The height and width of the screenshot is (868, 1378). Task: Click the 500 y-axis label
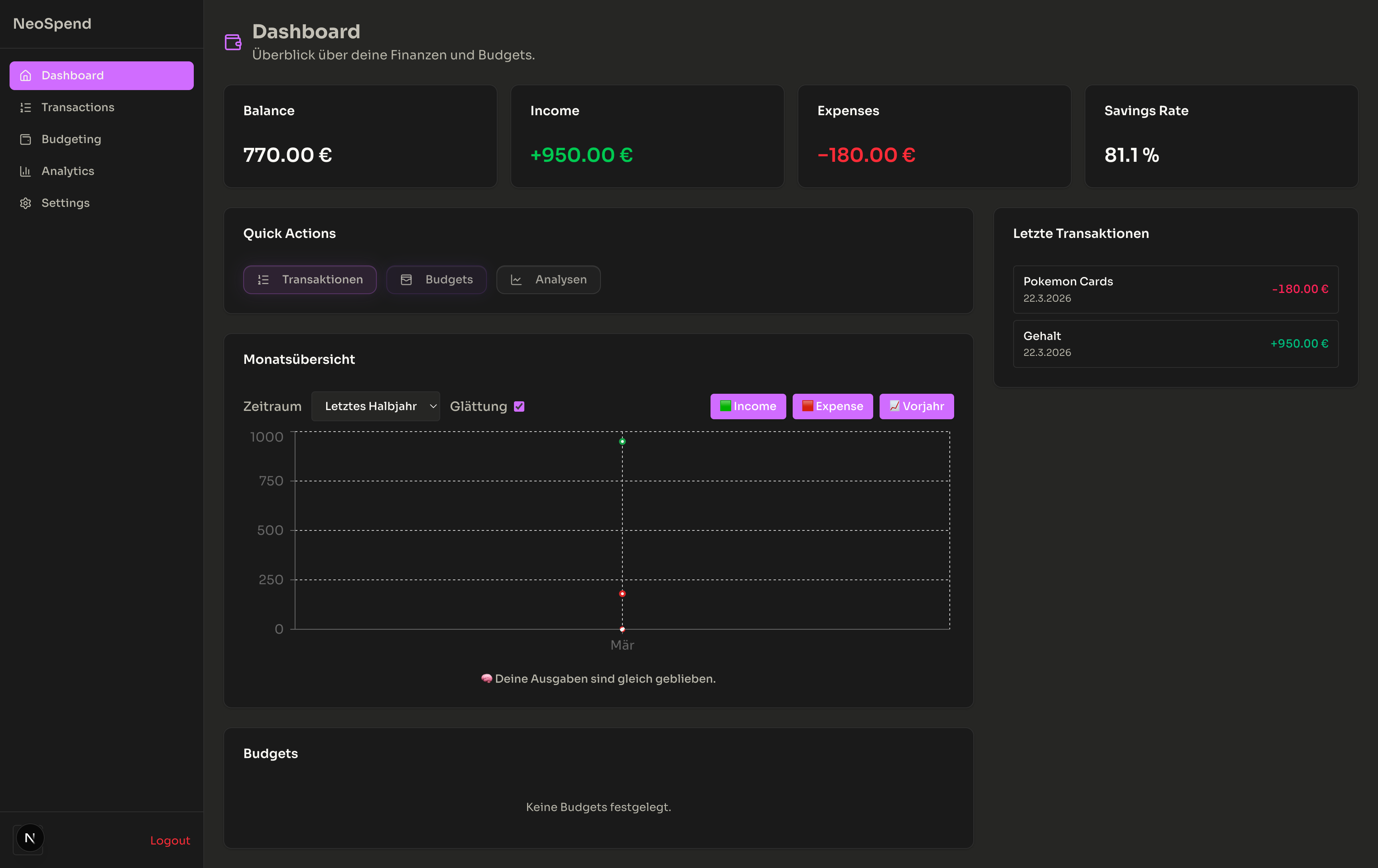click(x=270, y=530)
